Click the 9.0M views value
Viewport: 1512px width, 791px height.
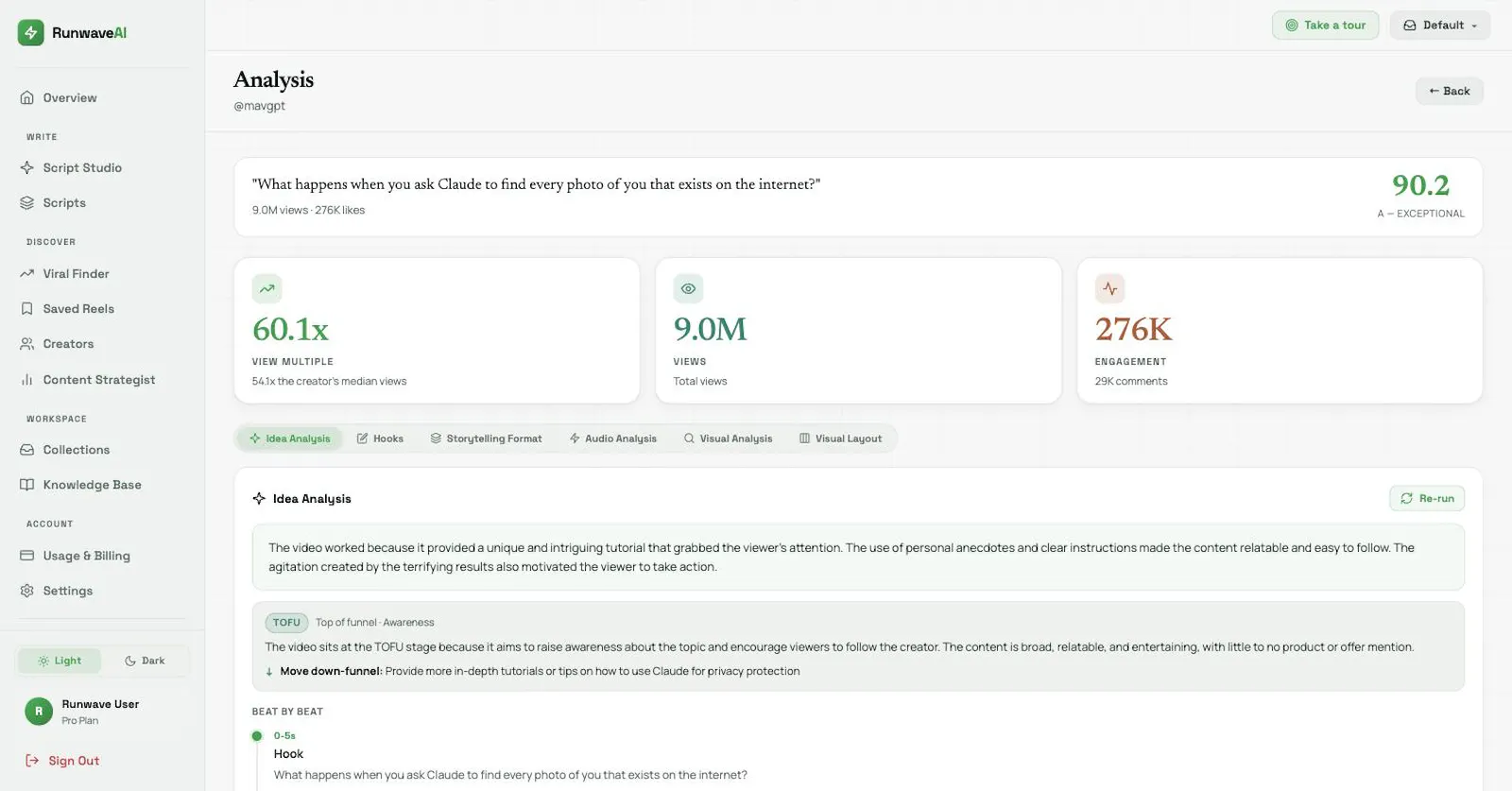coord(710,329)
